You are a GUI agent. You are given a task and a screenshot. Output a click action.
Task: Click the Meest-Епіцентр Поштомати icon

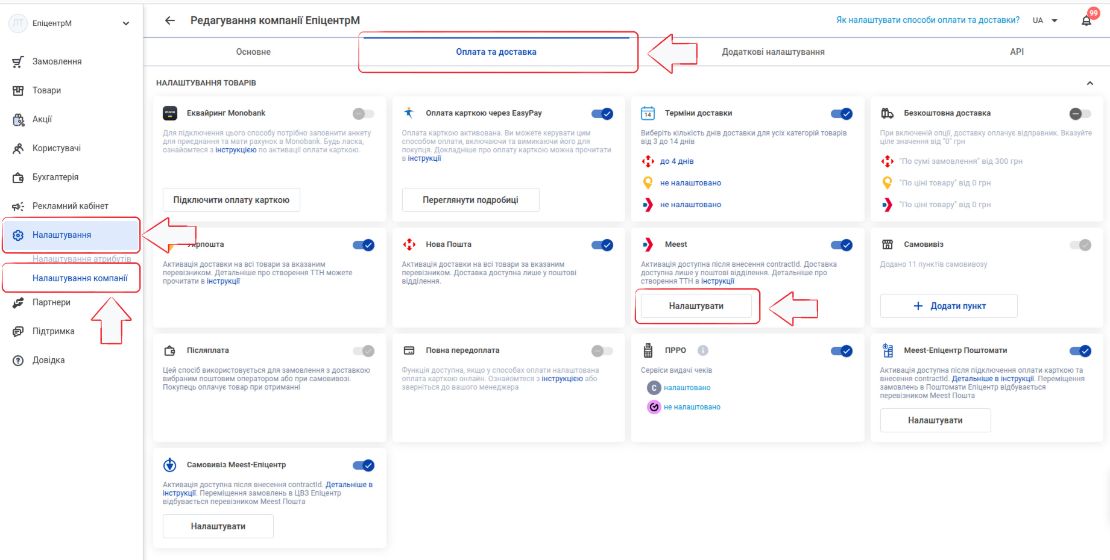pyautogui.click(x=888, y=350)
